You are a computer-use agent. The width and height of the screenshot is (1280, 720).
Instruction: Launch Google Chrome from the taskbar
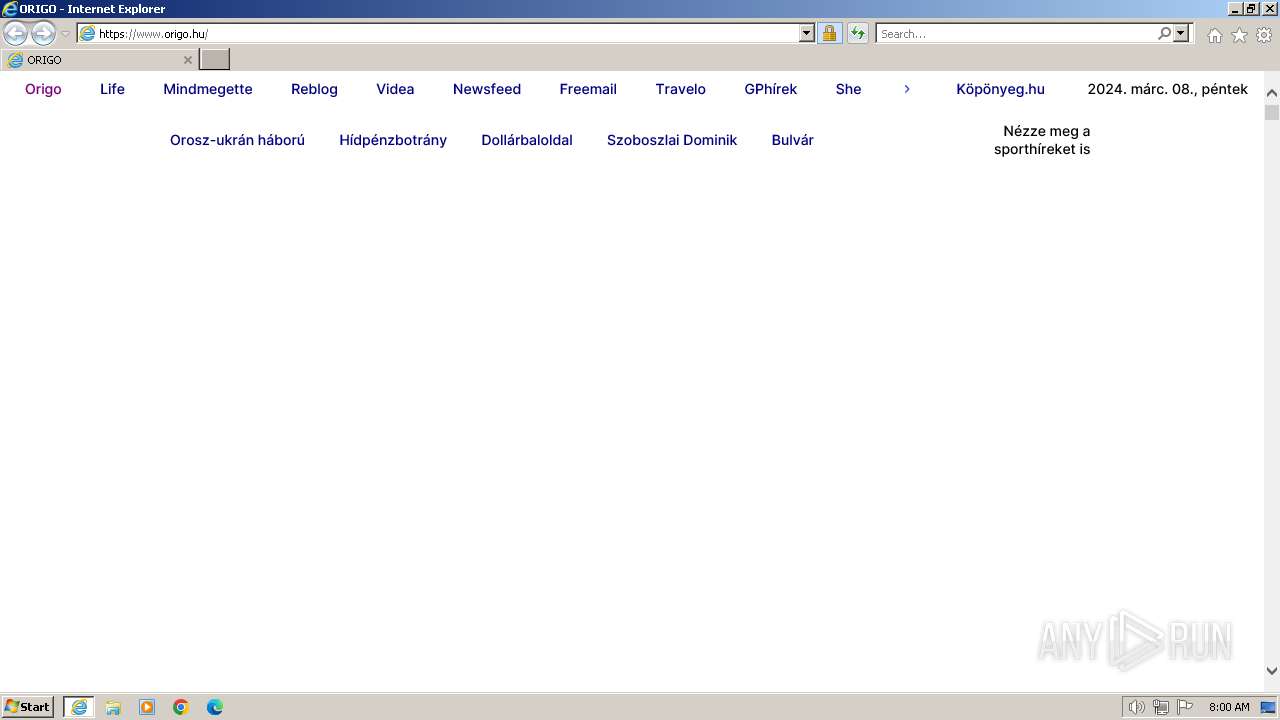(181, 707)
